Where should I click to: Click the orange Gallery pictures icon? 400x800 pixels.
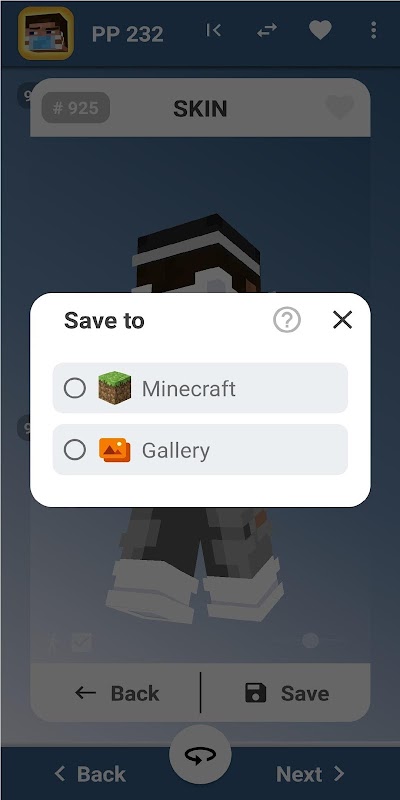[x=115, y=450]
